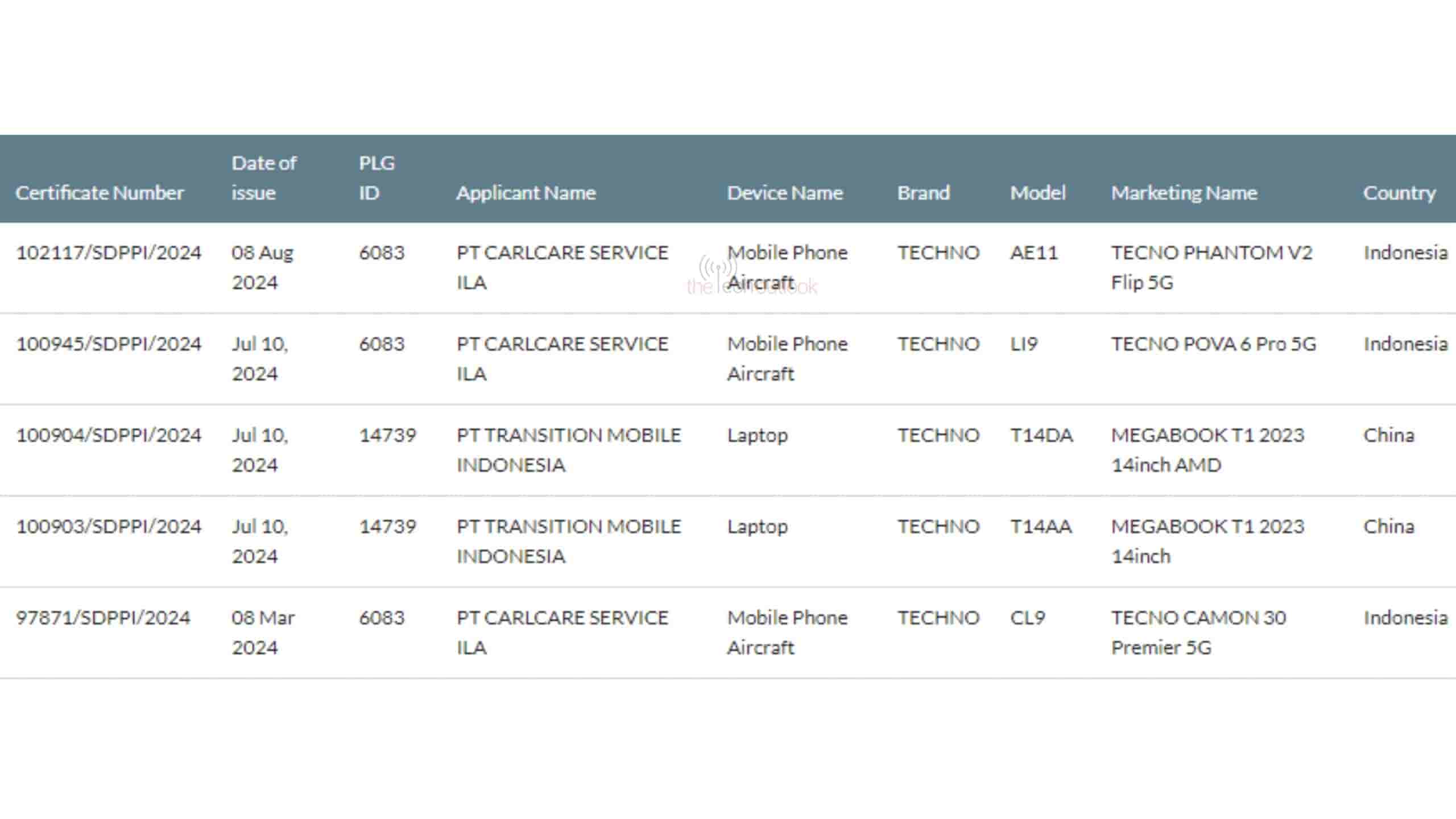
Task: Click the Marketing Name column header
Action: coord(1184,193)
